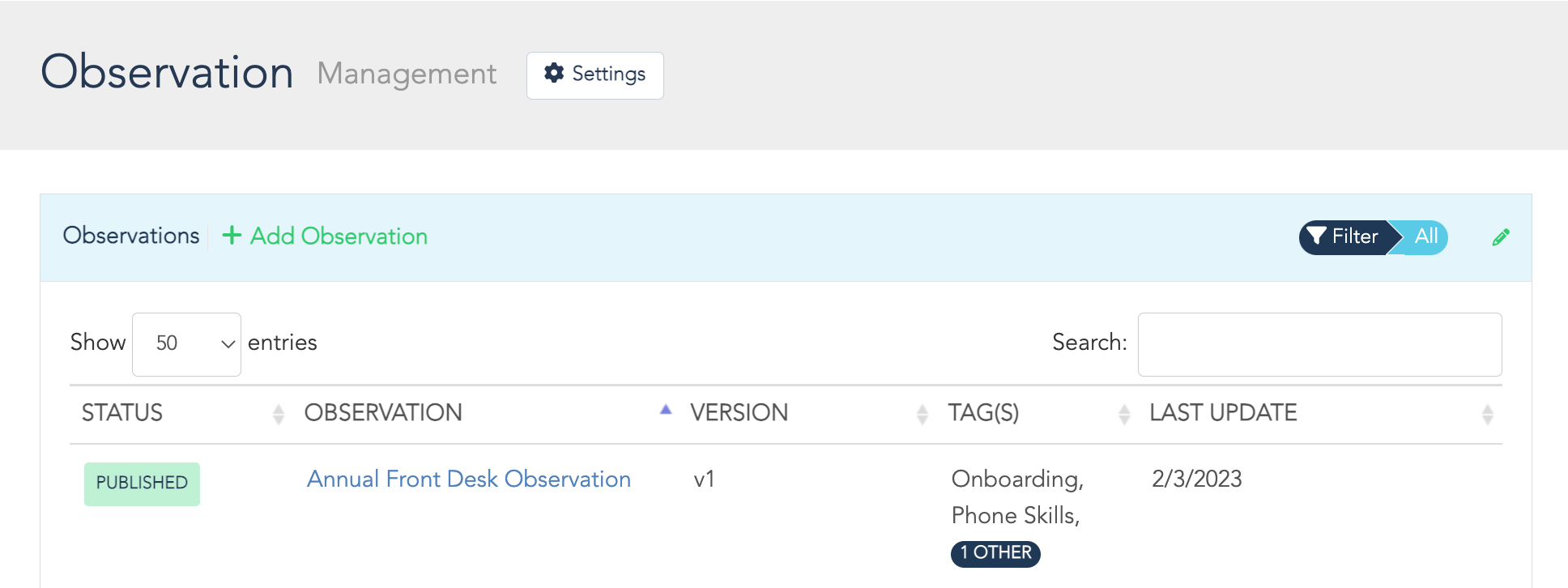Select the Observations panel tab
The width and height of the screenshot is (1568, 588).
point(131,236)
